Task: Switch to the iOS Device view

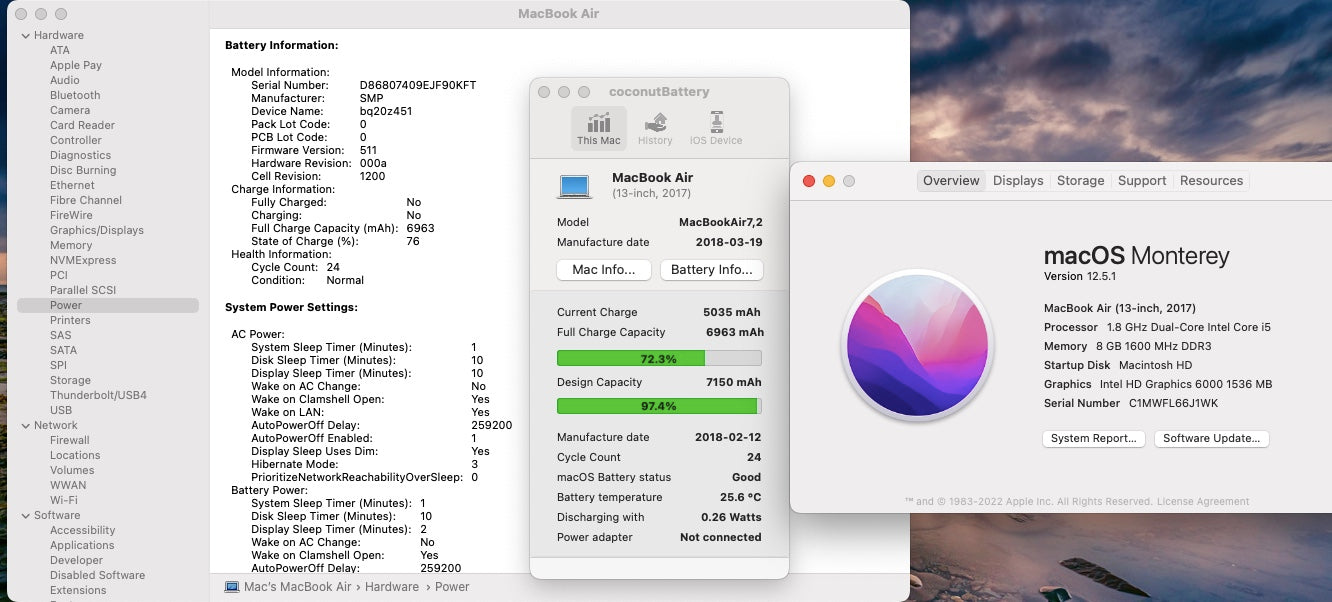Action: click(x=716, y=128)
